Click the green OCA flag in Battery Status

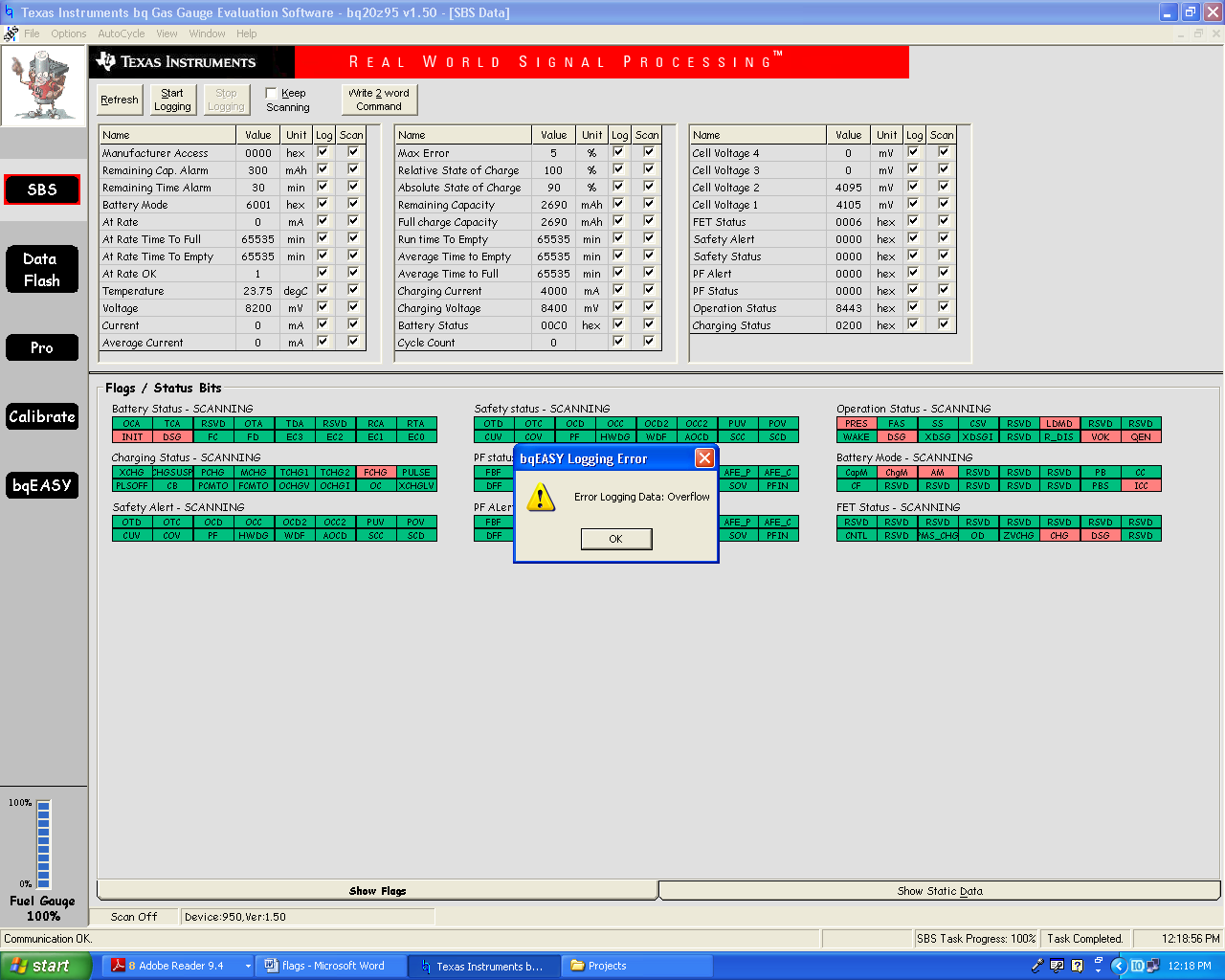pos(132,423)
